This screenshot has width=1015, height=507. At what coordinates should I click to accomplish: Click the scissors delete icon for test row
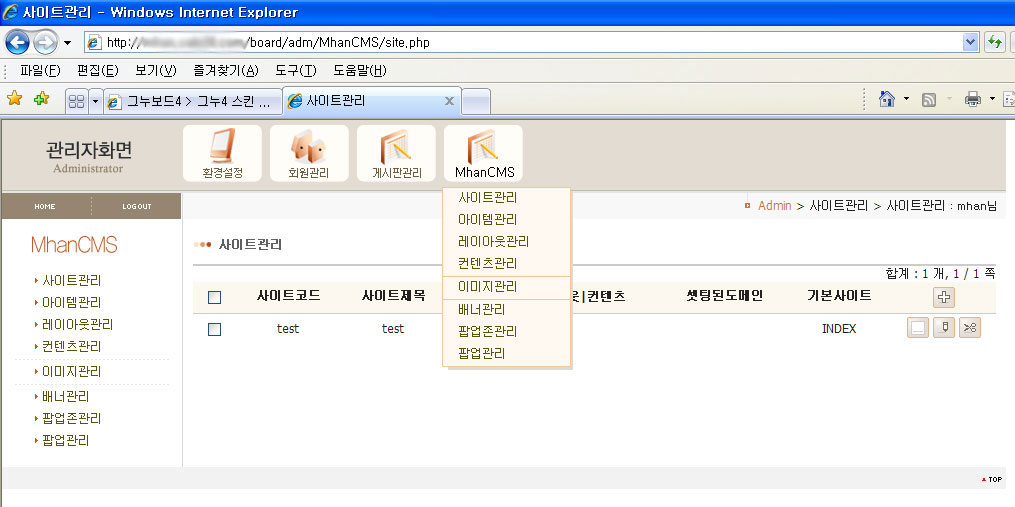pos(969,328)
